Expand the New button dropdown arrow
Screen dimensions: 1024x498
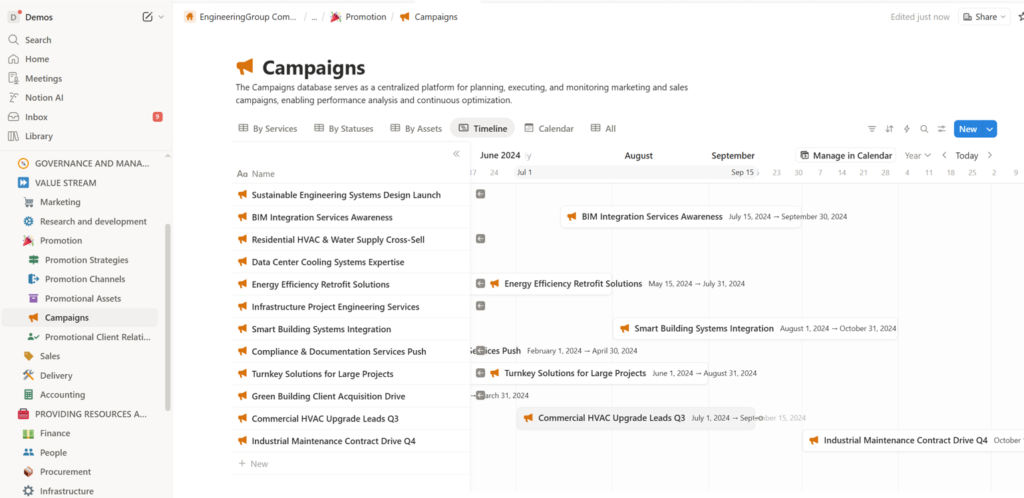tap(990, 129)
